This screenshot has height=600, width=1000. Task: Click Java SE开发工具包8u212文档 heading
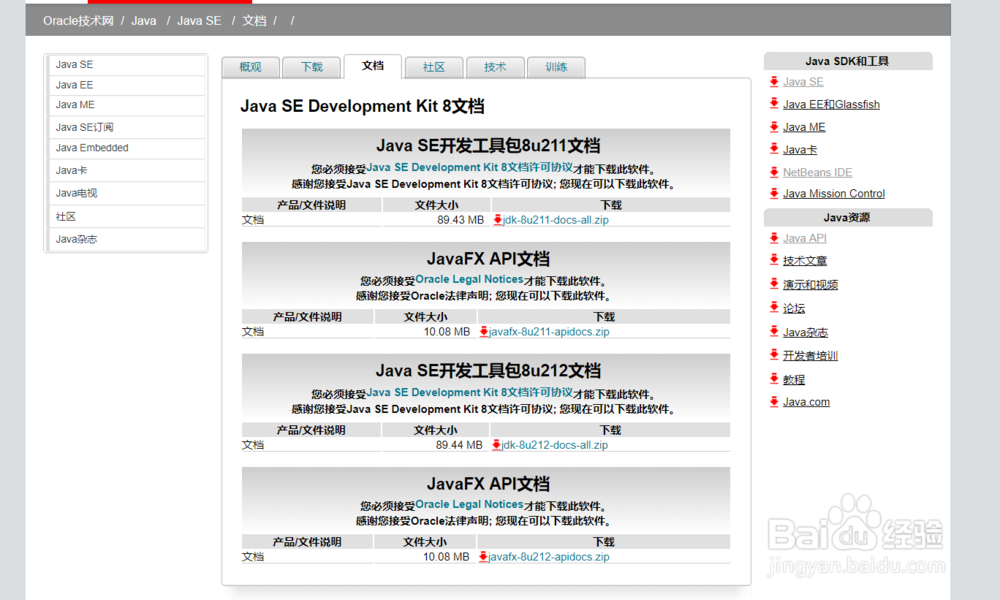[x=488, y=370]
